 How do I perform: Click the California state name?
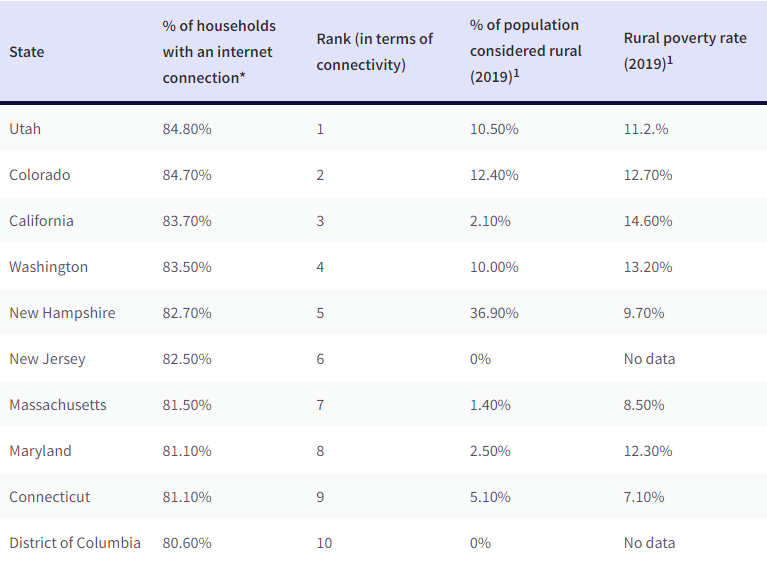(x=41, y=221)
